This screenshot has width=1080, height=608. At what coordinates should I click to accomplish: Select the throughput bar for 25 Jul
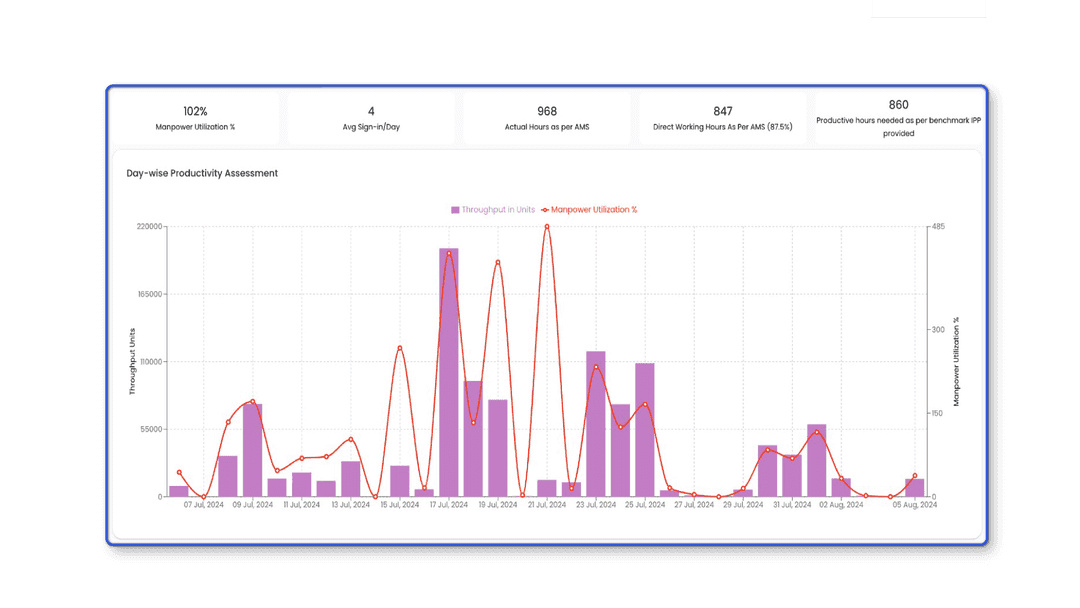[x=645, y=430]
